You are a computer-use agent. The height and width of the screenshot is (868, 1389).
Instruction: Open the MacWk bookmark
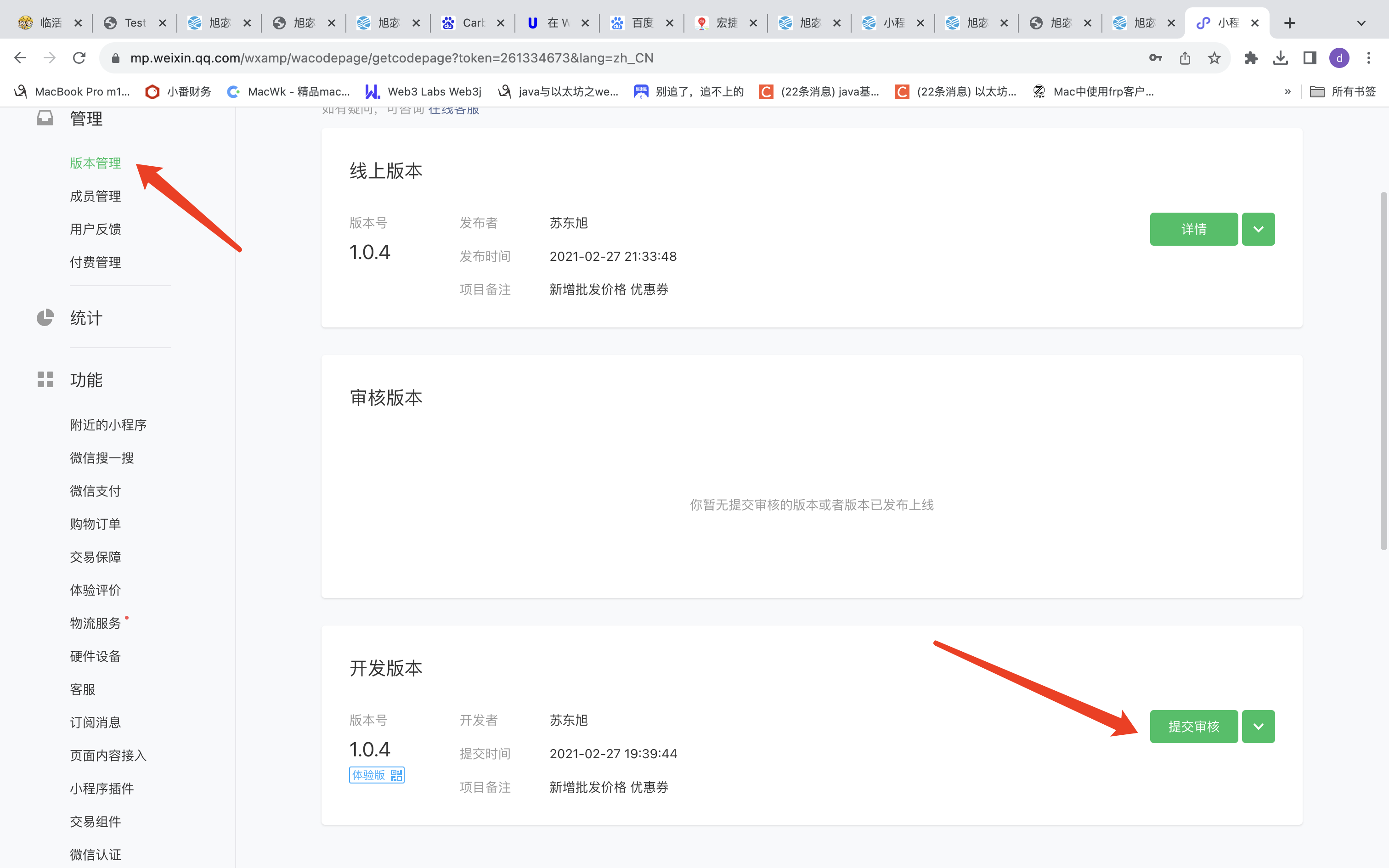[x=289, y=91]
